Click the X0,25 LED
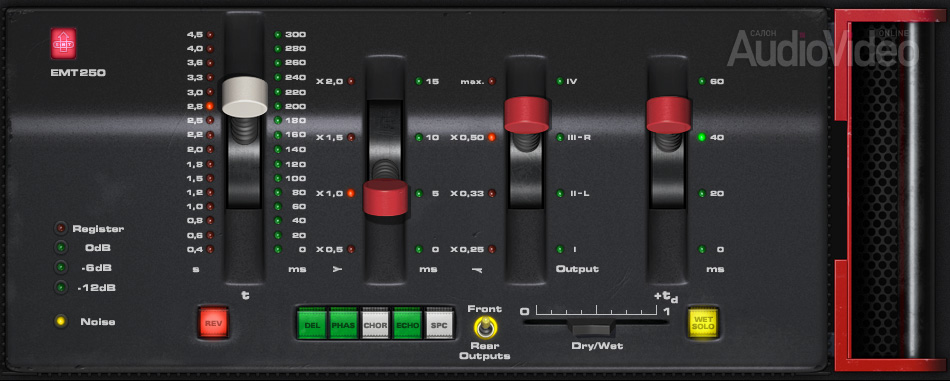 click(491, 249)
